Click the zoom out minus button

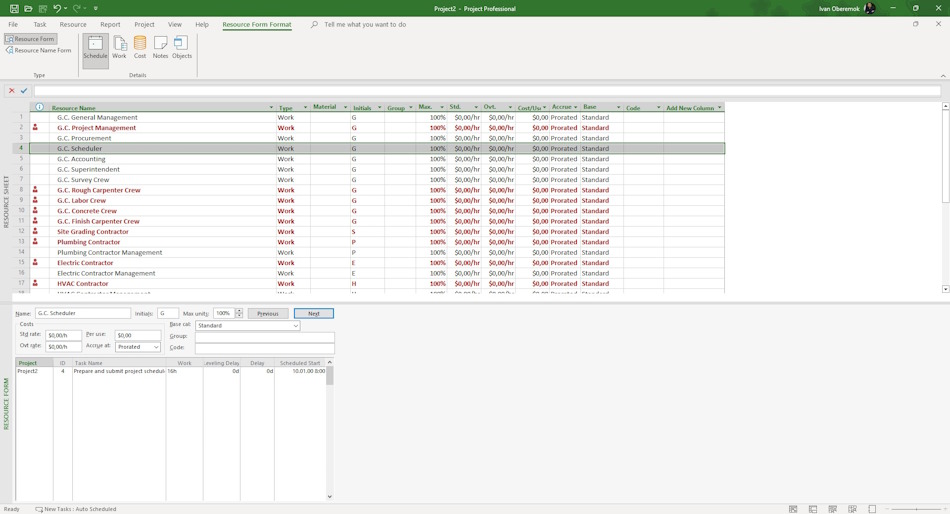click(887, 509)
